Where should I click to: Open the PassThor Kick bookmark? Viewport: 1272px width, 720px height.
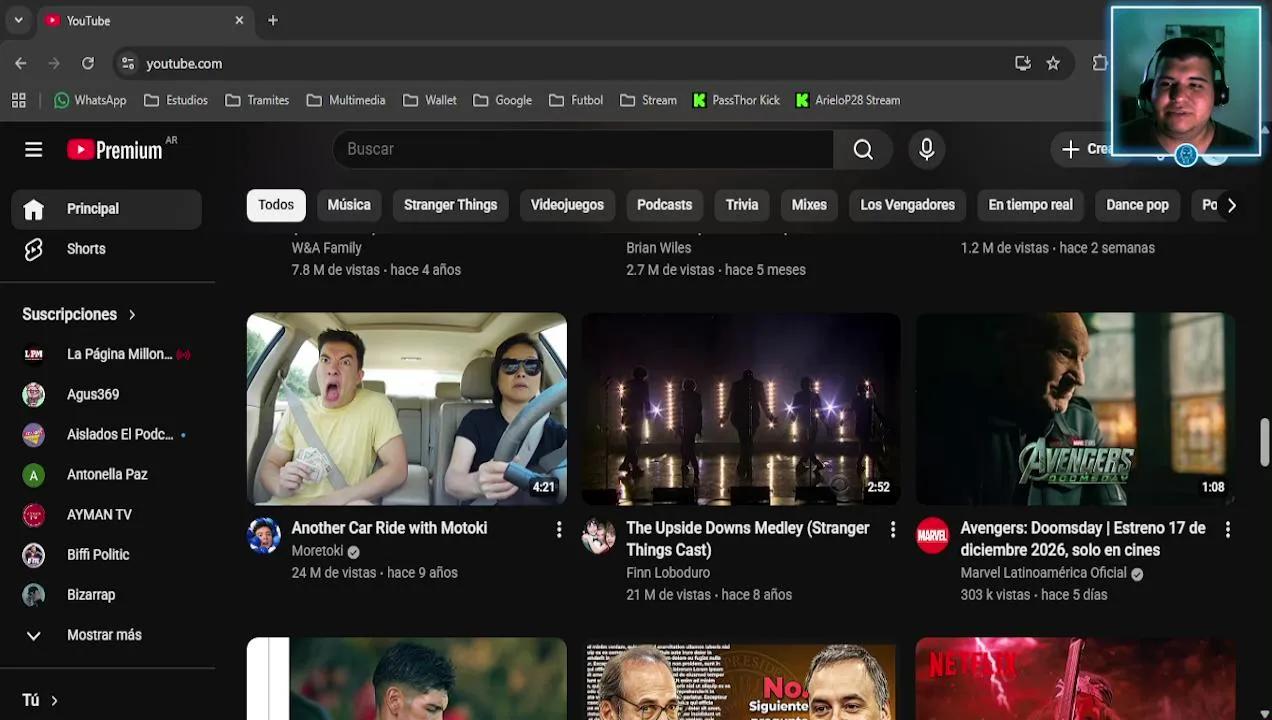[x=736, y=100]
